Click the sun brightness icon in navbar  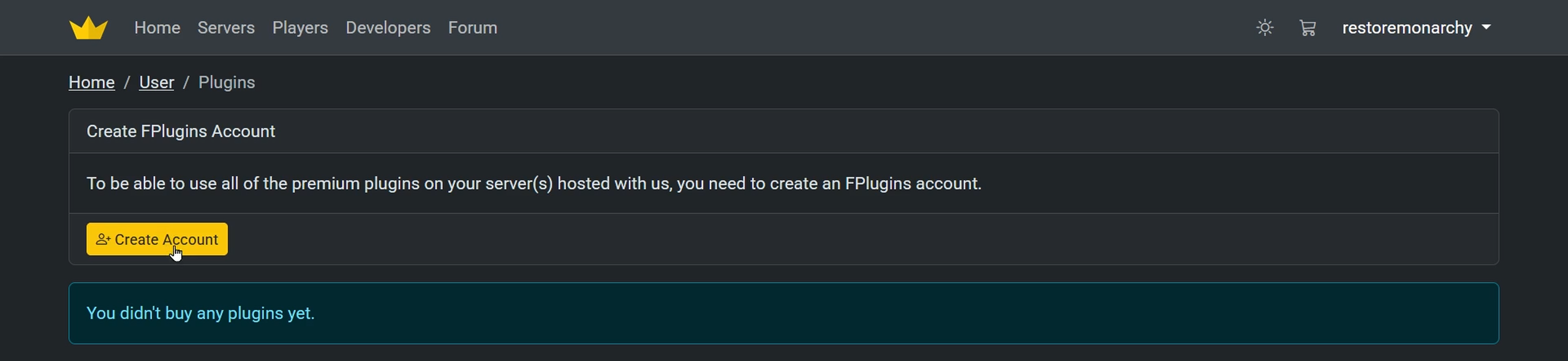click(1264, 28)
